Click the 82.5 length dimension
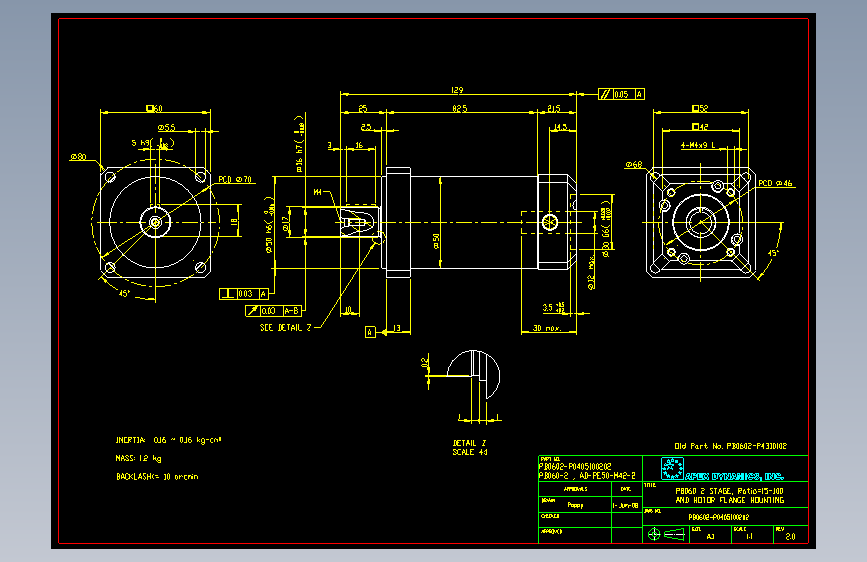This screenshot has height=562, width=867. click(459, 108)
